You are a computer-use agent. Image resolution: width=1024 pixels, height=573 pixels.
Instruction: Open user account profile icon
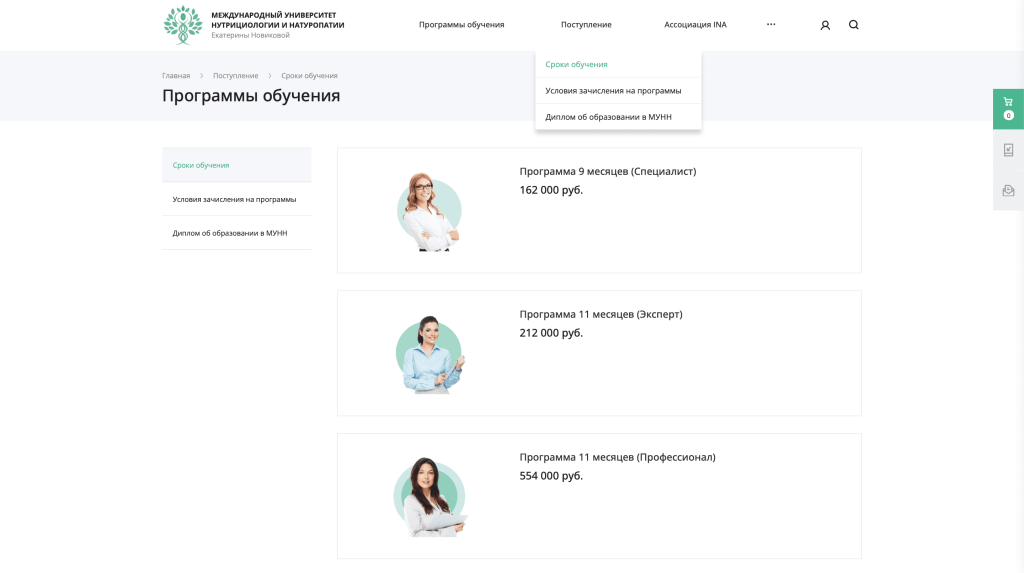pos(825,25)
